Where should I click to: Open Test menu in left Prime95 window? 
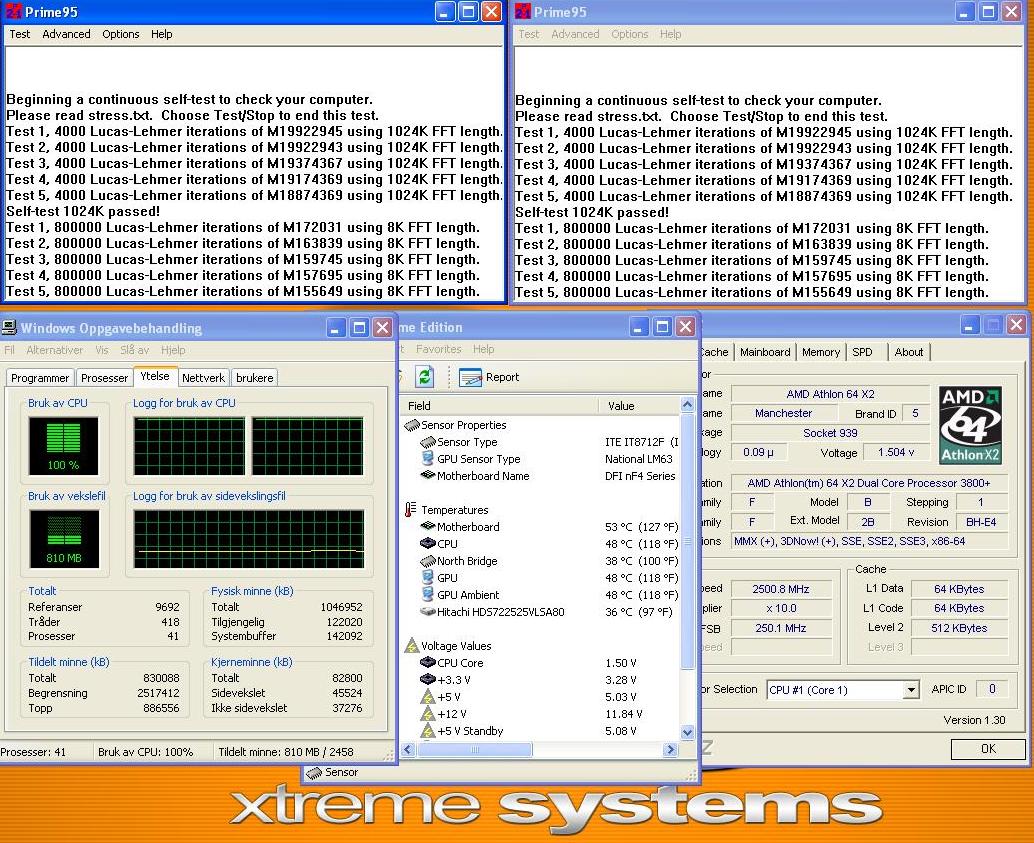pos(19,34)
